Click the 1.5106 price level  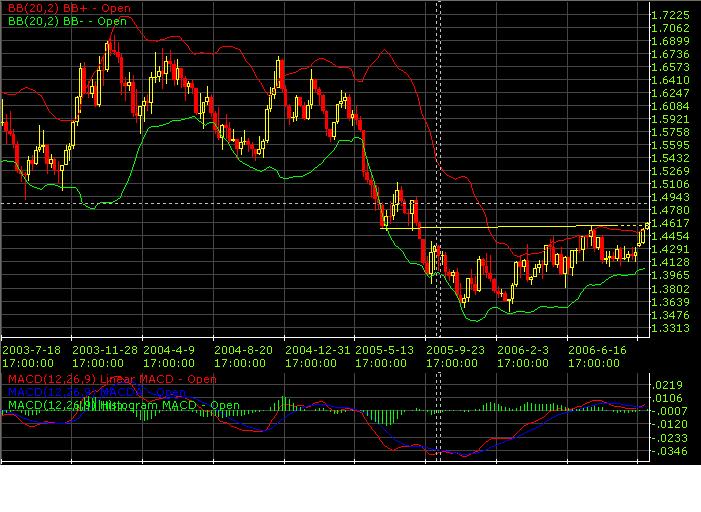coord(670,184)
